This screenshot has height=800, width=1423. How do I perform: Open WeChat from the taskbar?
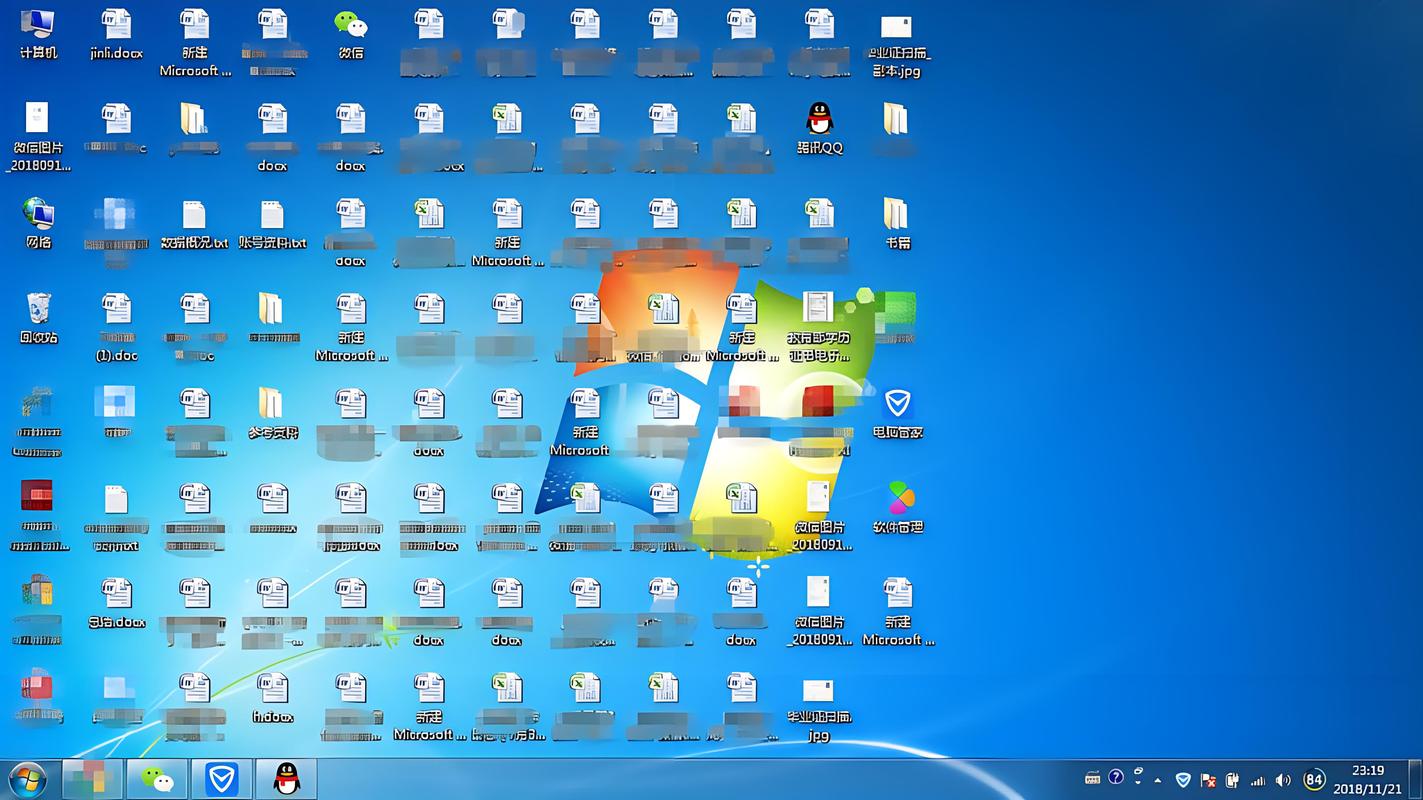click(x=157, y=778)
